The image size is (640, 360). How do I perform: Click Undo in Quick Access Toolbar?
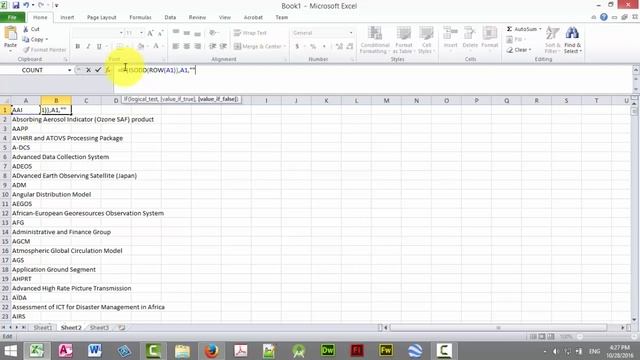pos(26,5)
